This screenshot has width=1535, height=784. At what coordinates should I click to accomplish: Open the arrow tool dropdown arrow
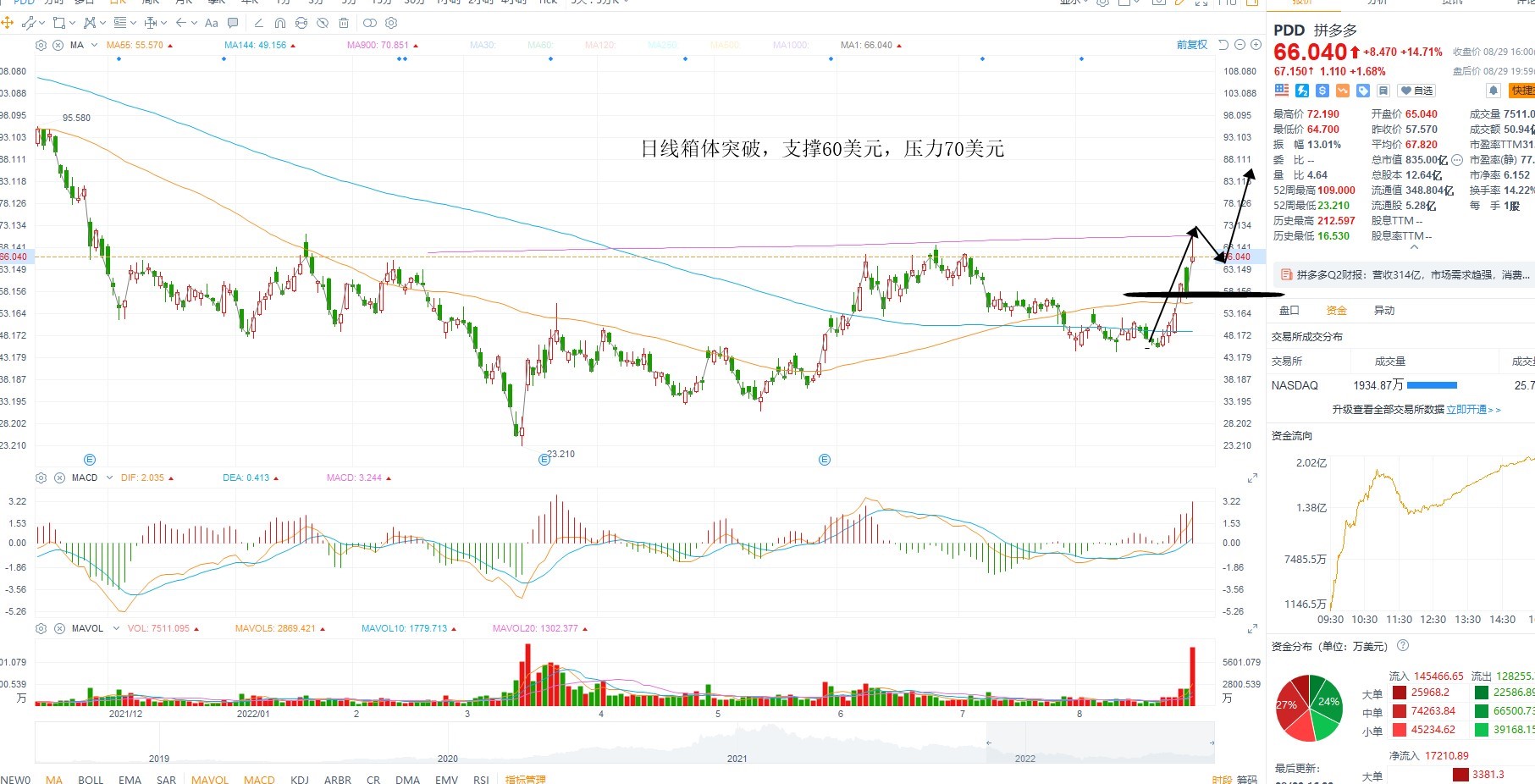[194, 23]
